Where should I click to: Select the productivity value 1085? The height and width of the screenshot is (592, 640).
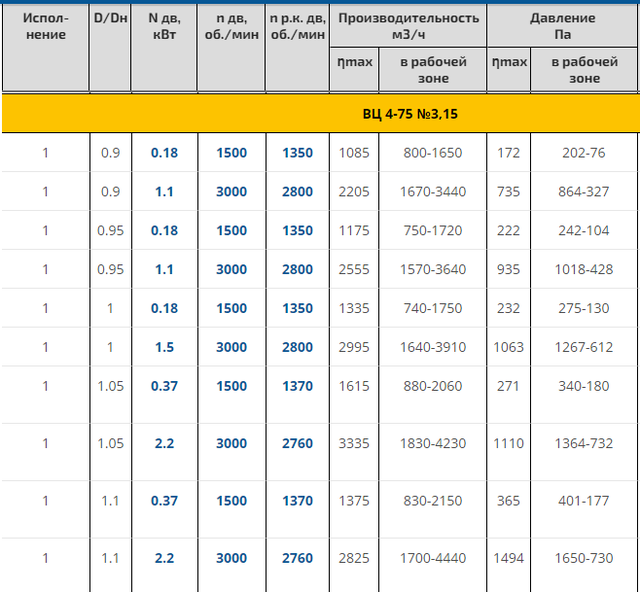click(354, 153)
